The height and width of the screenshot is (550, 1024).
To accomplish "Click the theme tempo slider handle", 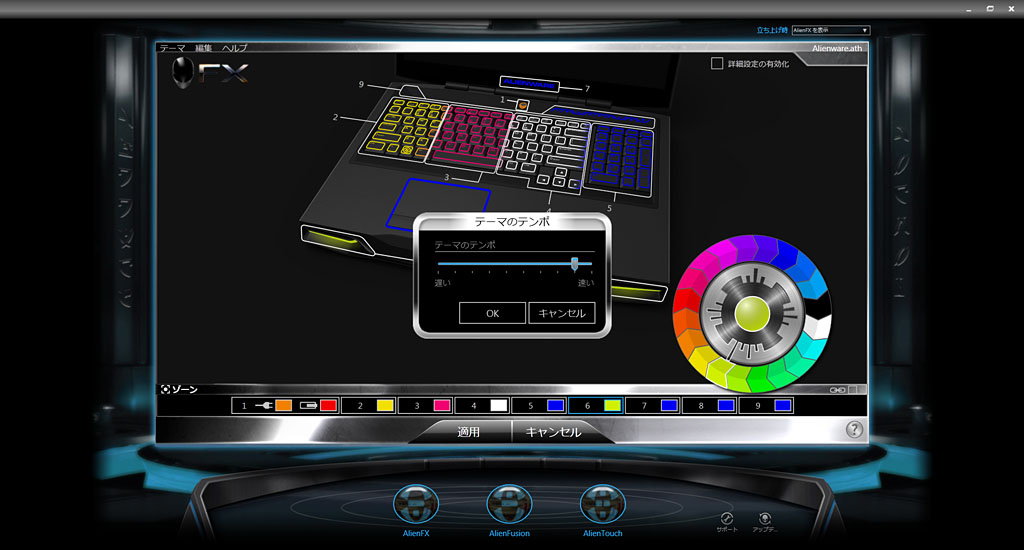I will tap(575, 263).
